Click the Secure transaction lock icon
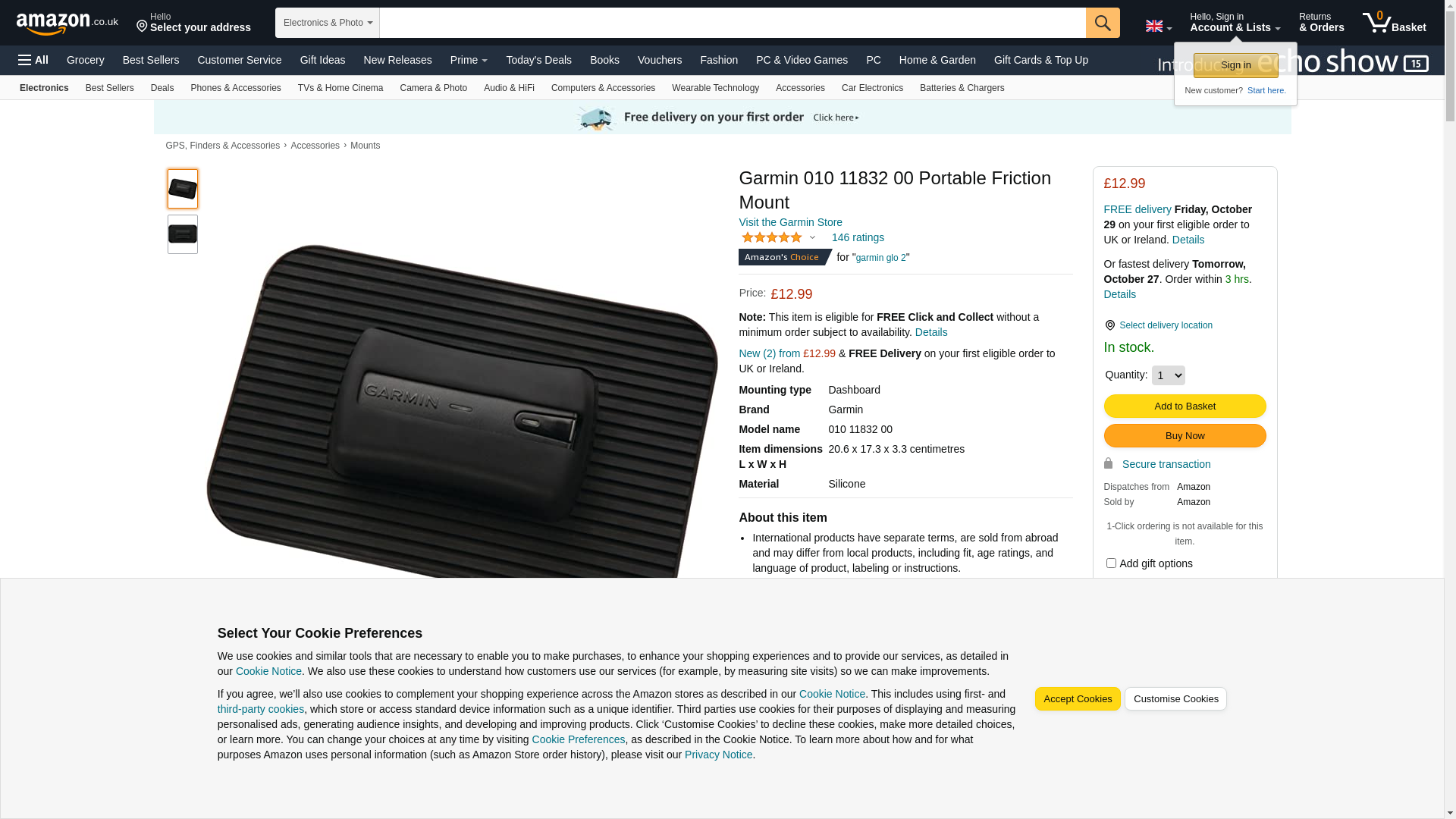Viewport: 1456px width, 819px height. 1108,463
